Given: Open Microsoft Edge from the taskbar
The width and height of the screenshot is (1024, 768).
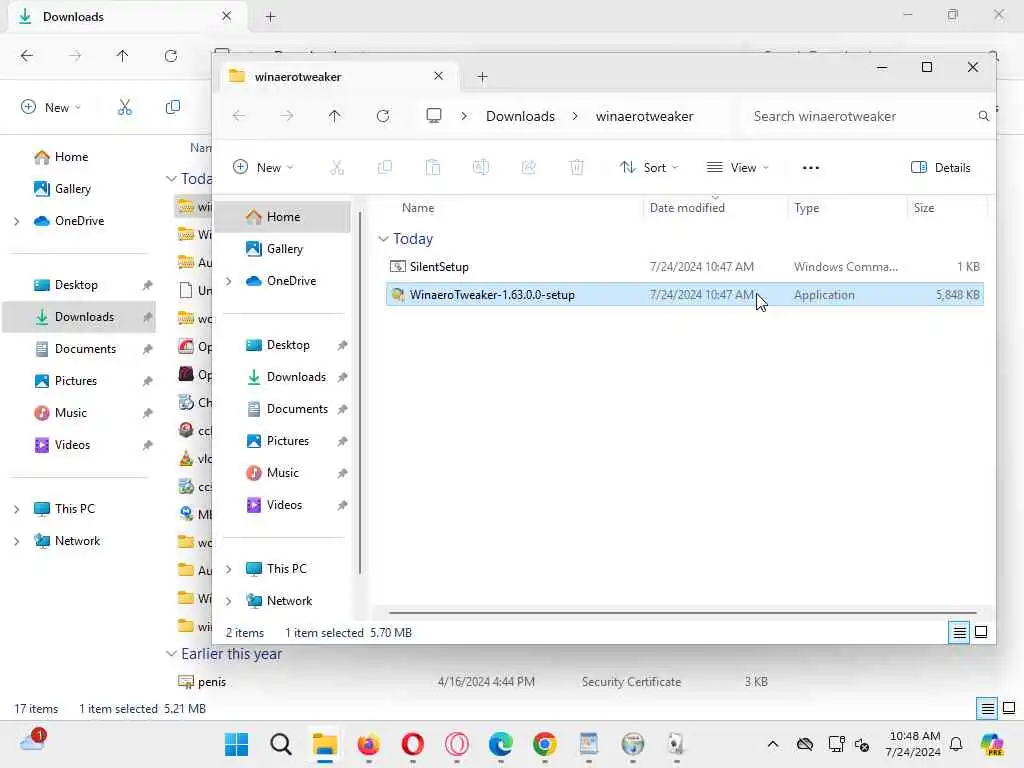Looking at the screenshot, I should pyautogui.click(x=500, y=744).
